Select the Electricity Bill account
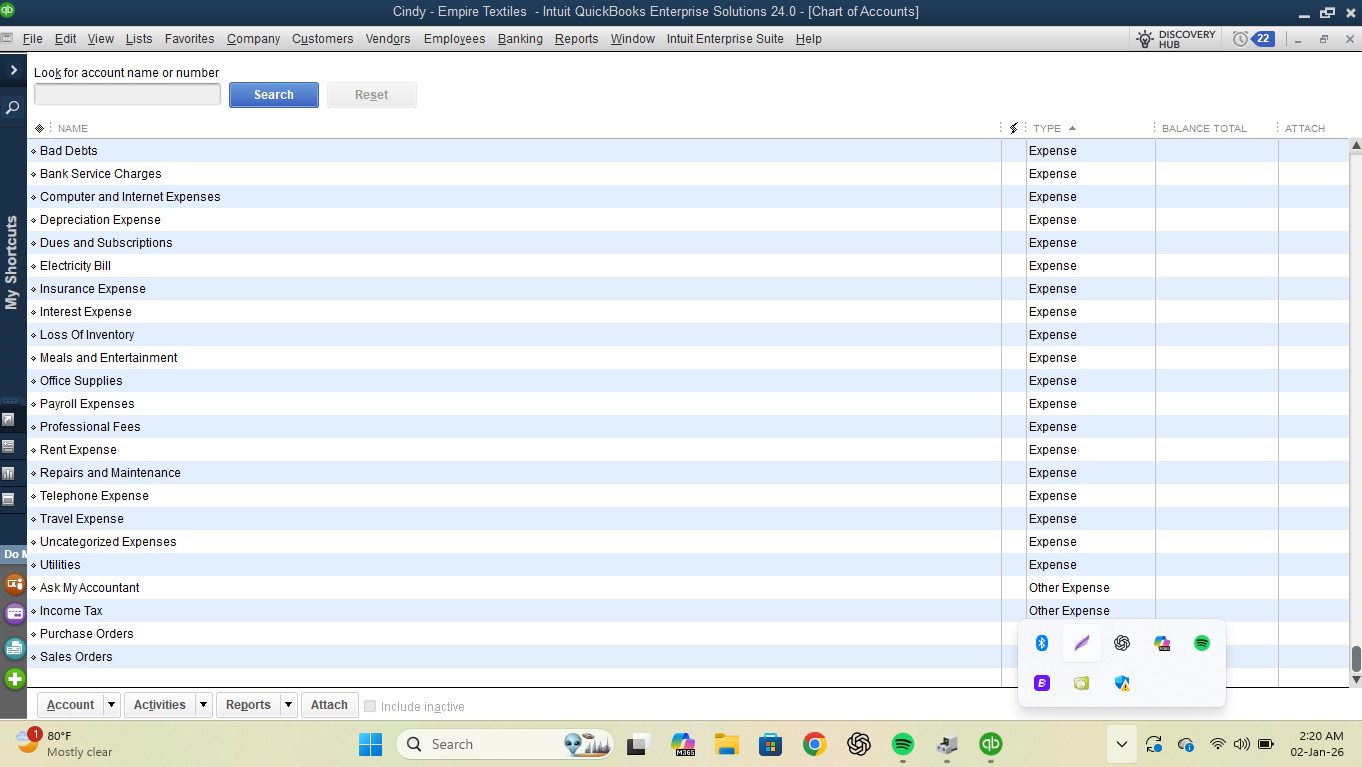Image resolution: width=1362 pixels, height=767 pixels. click(x=688, y=266)
